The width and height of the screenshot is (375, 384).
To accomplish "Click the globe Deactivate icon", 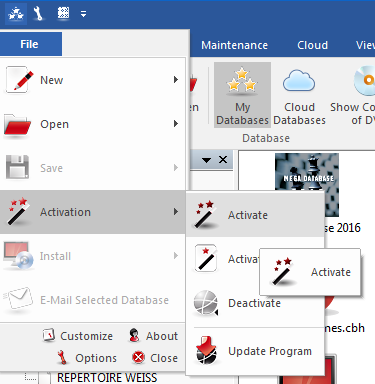I will [206, 303].
